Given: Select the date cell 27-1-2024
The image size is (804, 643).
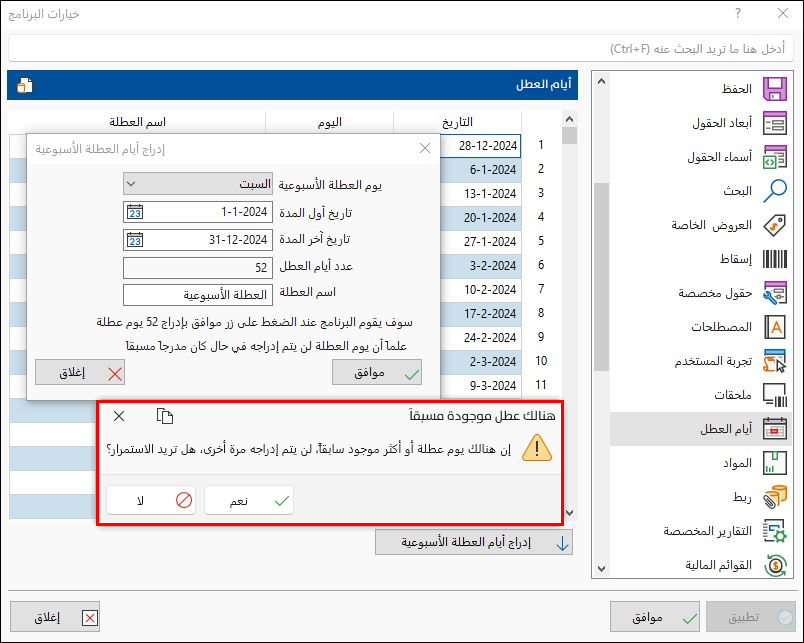Looking at the screenshot, I should (x=480, y=242).
